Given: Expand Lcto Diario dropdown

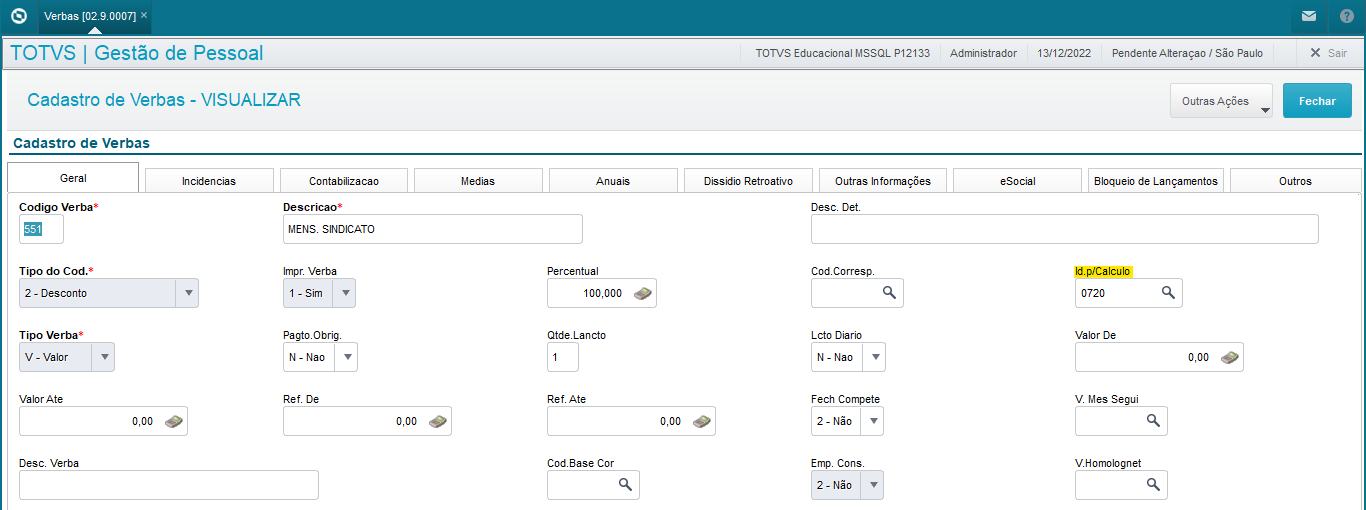Looking at the screenshot, I should [874, 357].
